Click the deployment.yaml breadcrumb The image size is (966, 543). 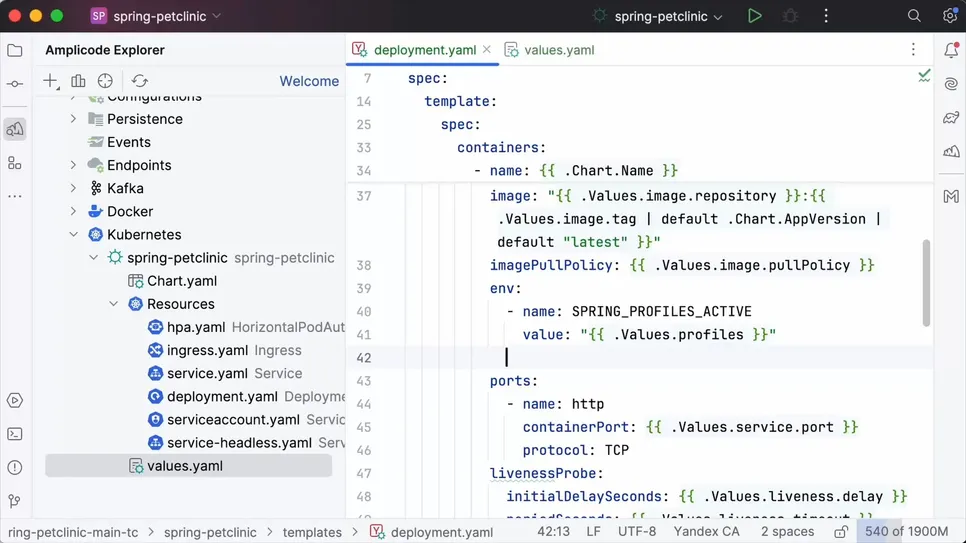(431, 532)
